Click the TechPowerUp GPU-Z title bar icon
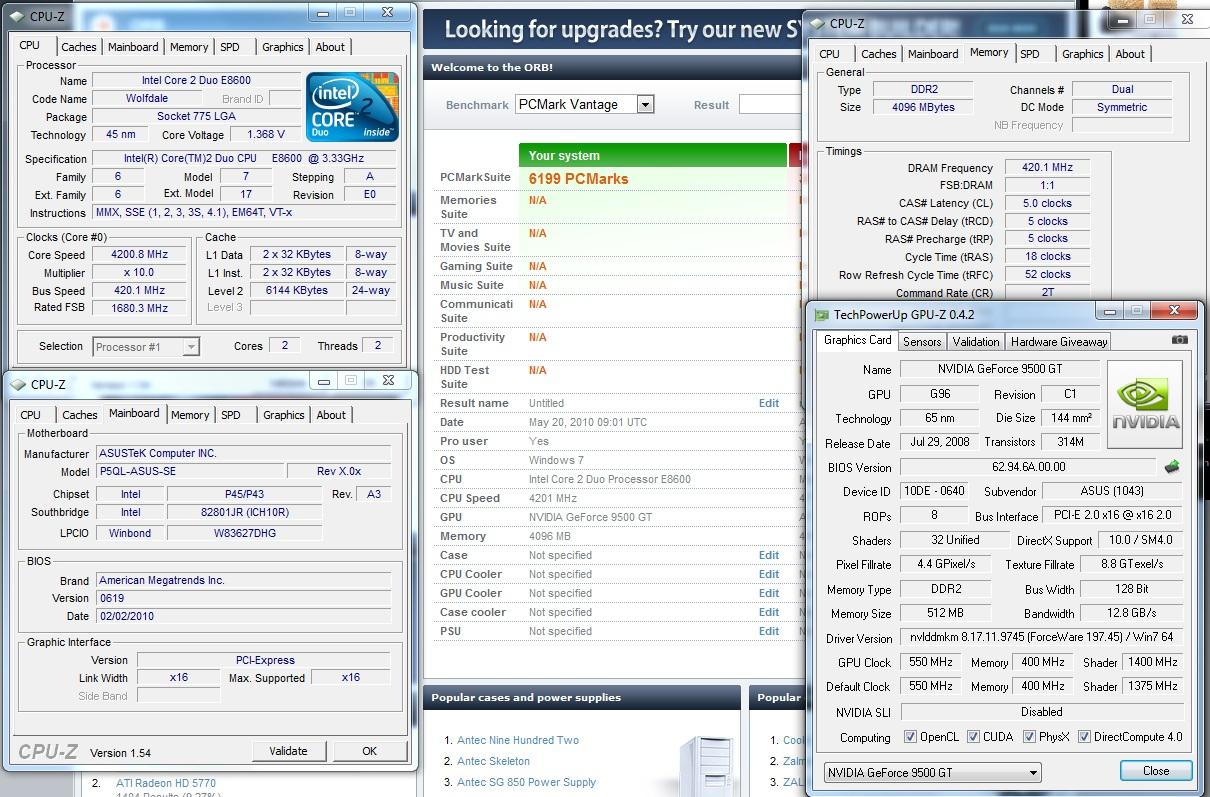 [821, 314]
